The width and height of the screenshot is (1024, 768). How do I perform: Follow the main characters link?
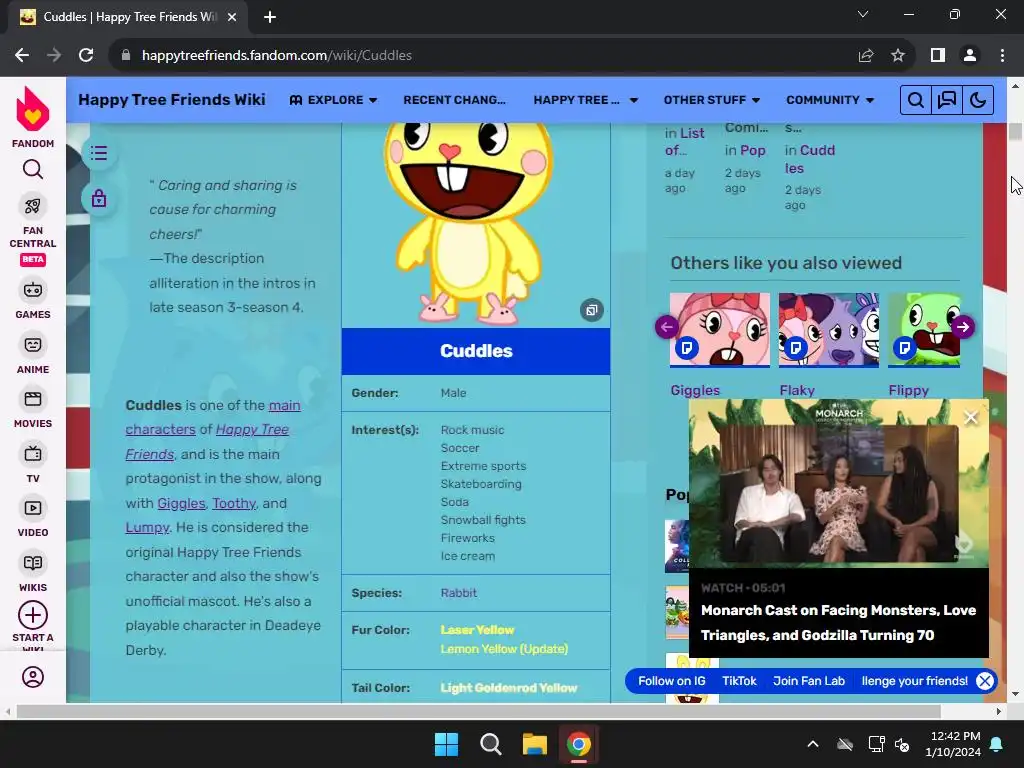coord(213,417)
